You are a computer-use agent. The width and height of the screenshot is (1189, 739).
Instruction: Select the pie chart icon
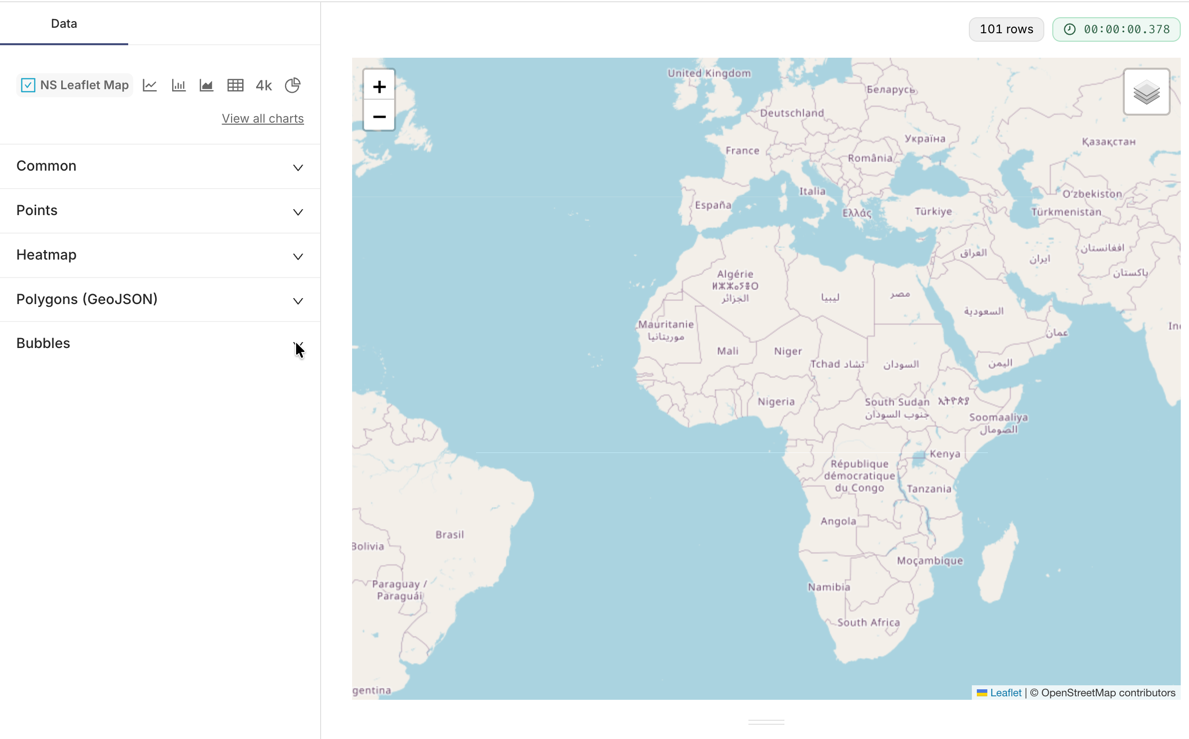point(293,85)
